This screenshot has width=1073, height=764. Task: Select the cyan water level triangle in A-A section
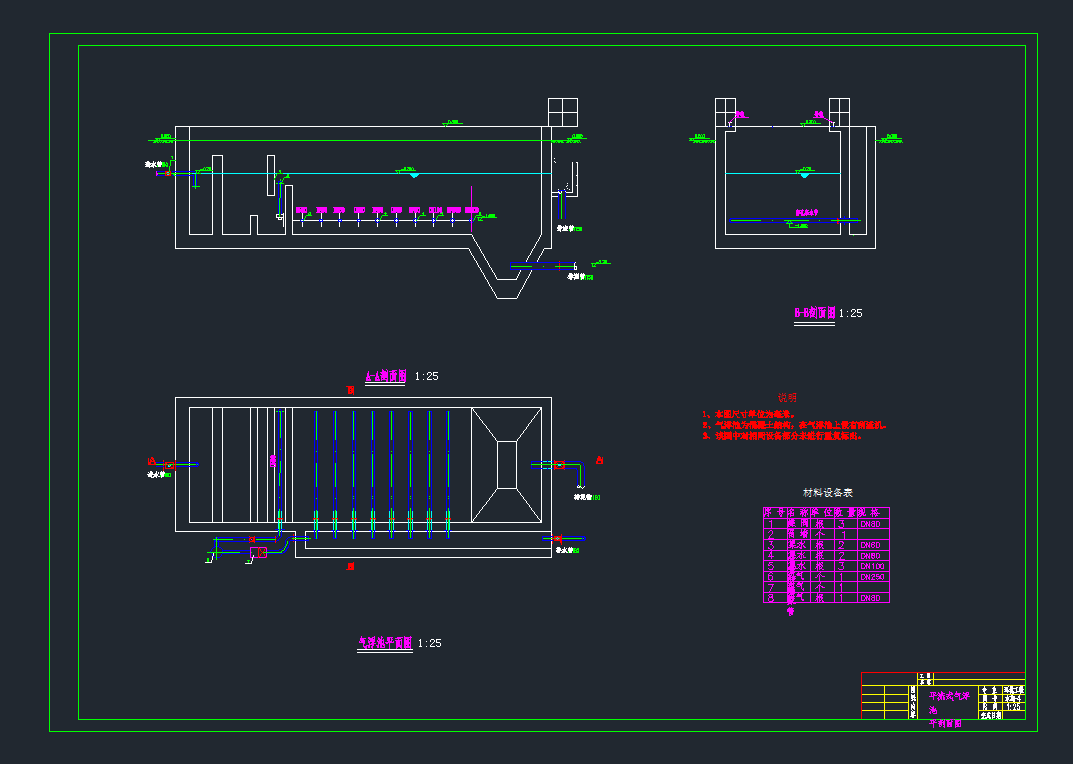click(x=413, y=175)
